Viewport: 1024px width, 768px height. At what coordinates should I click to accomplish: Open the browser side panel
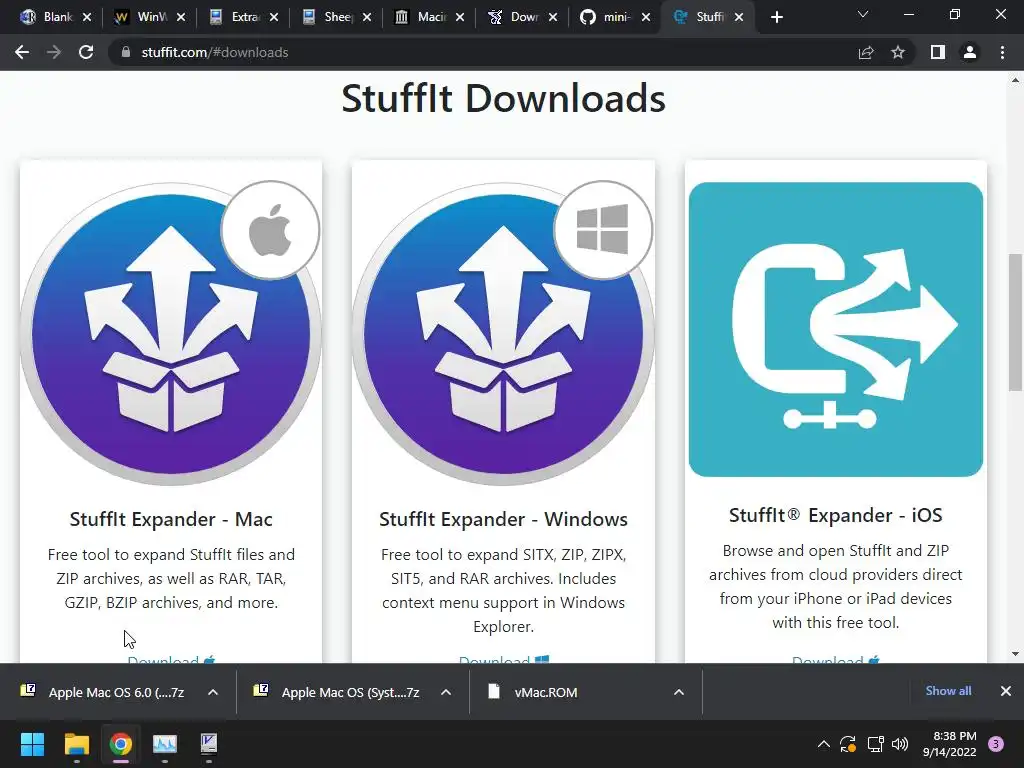pyautogui.click(x=938, y=52)
